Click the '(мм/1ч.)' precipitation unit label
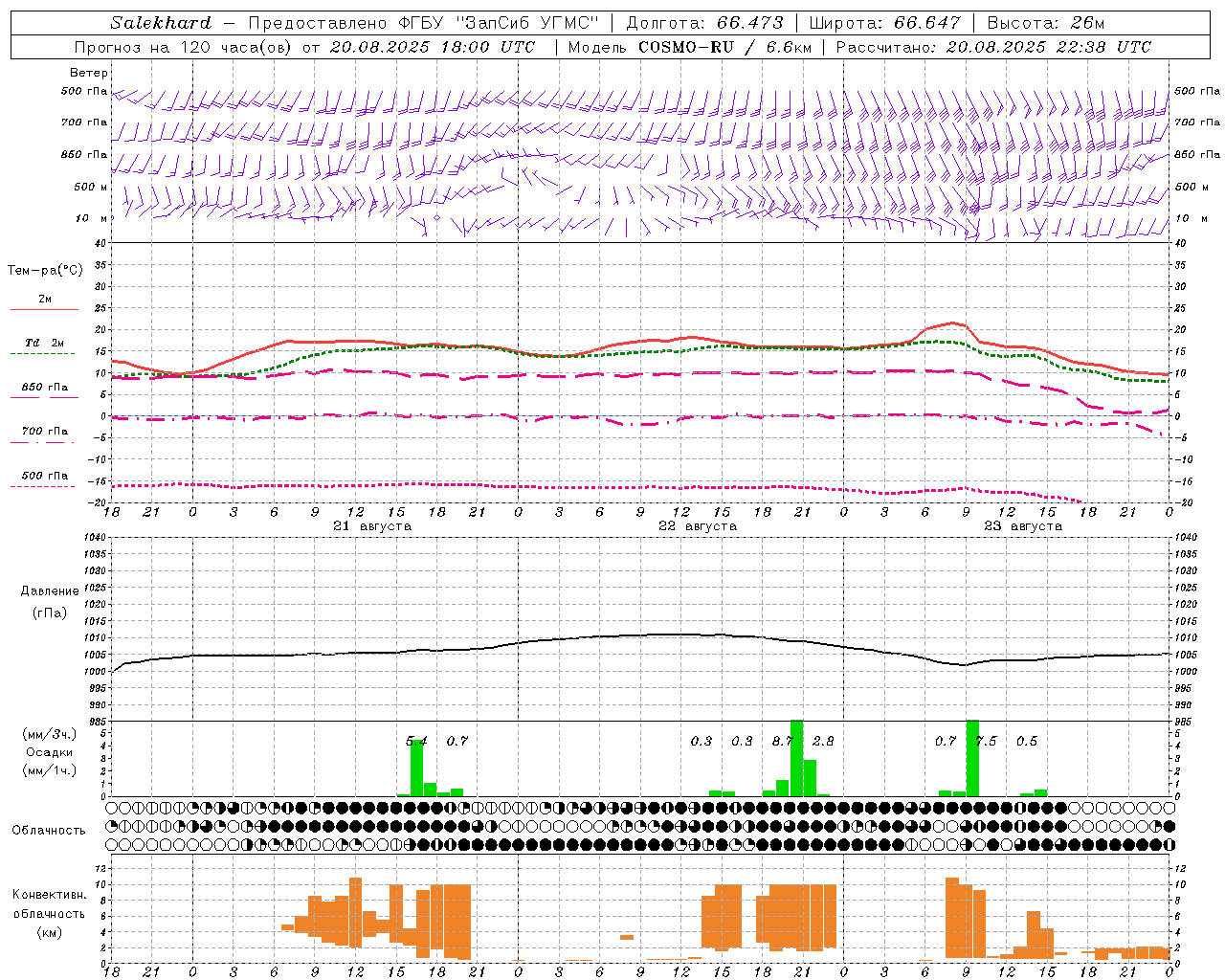1225x980 pixels. (x=50, y=770)
